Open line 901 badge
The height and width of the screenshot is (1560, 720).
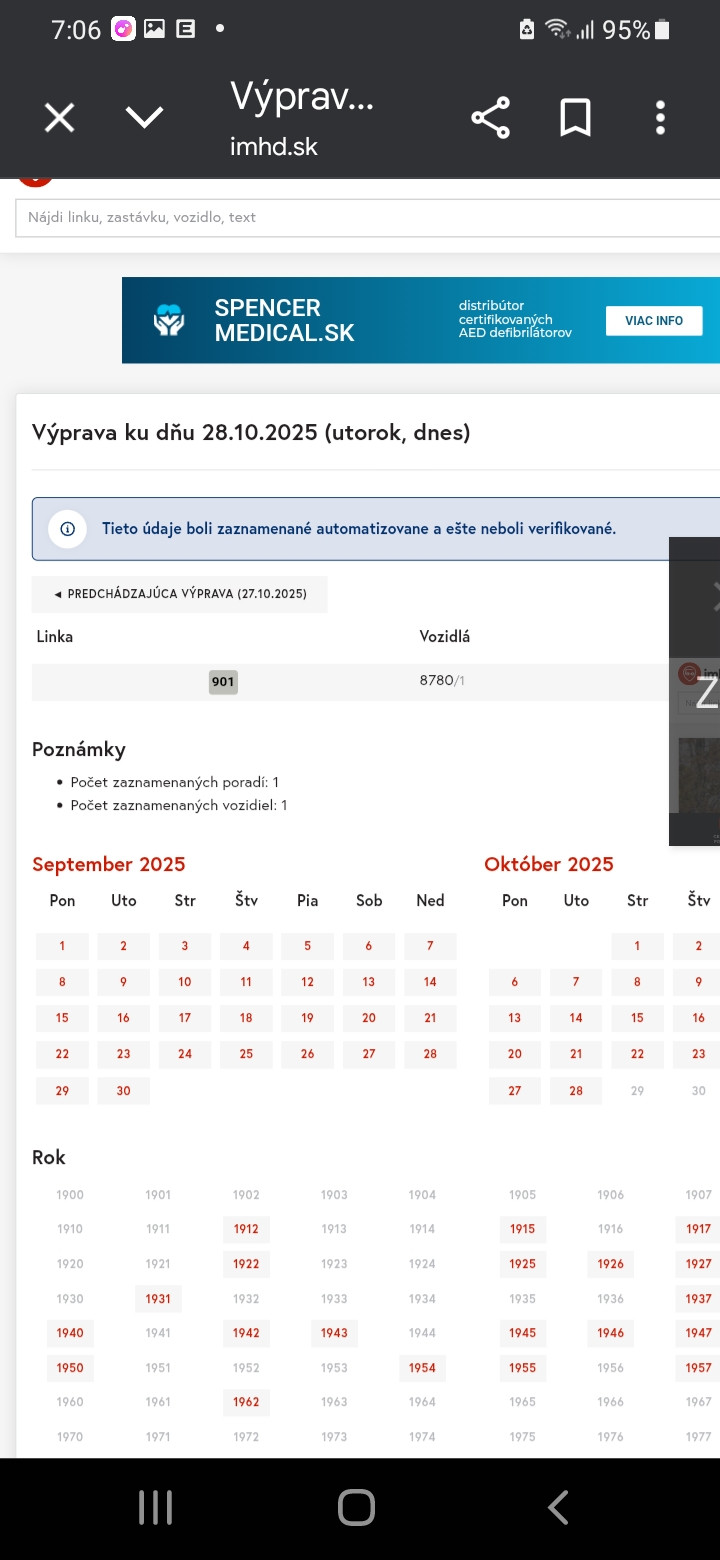point(223,682)
